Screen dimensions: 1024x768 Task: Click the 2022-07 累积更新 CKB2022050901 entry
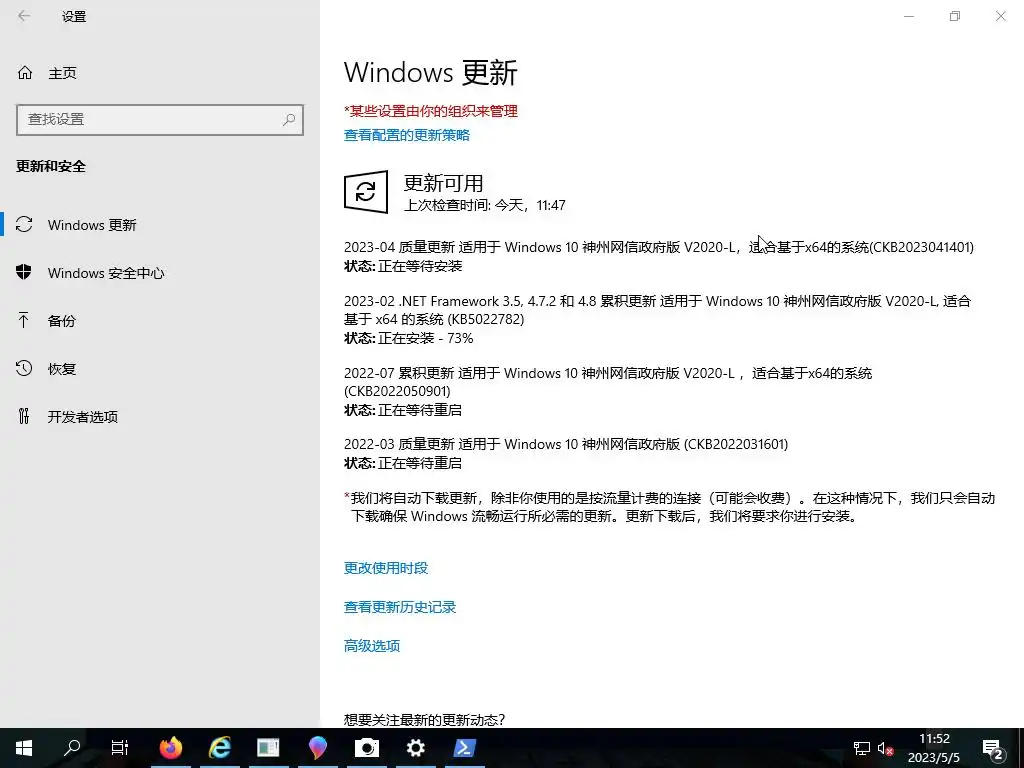608,382
